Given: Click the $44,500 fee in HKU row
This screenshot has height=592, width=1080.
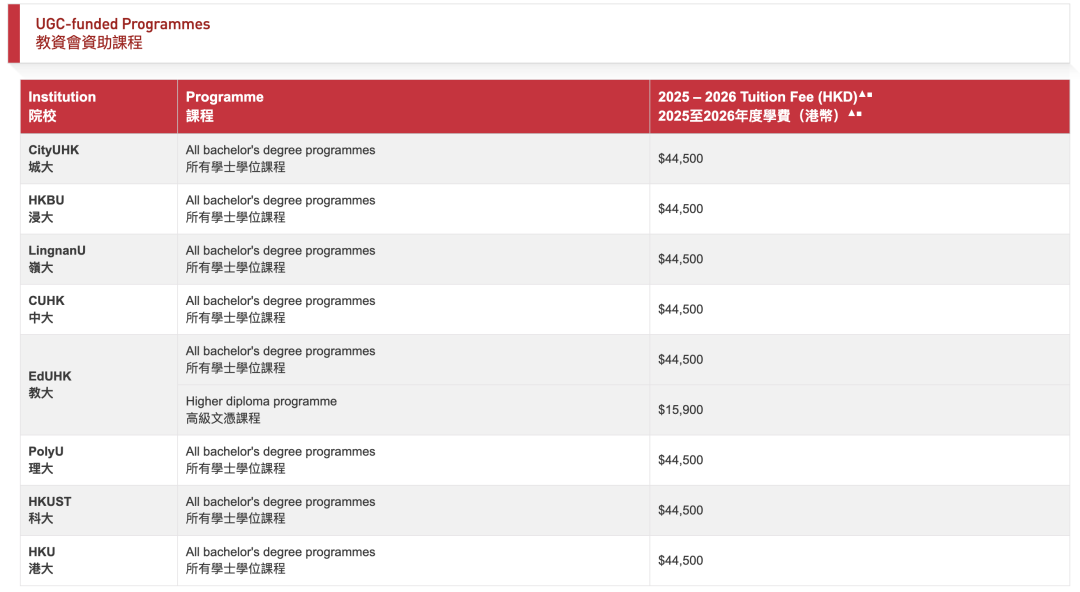Looking at the screenshot, I should 681,561.
